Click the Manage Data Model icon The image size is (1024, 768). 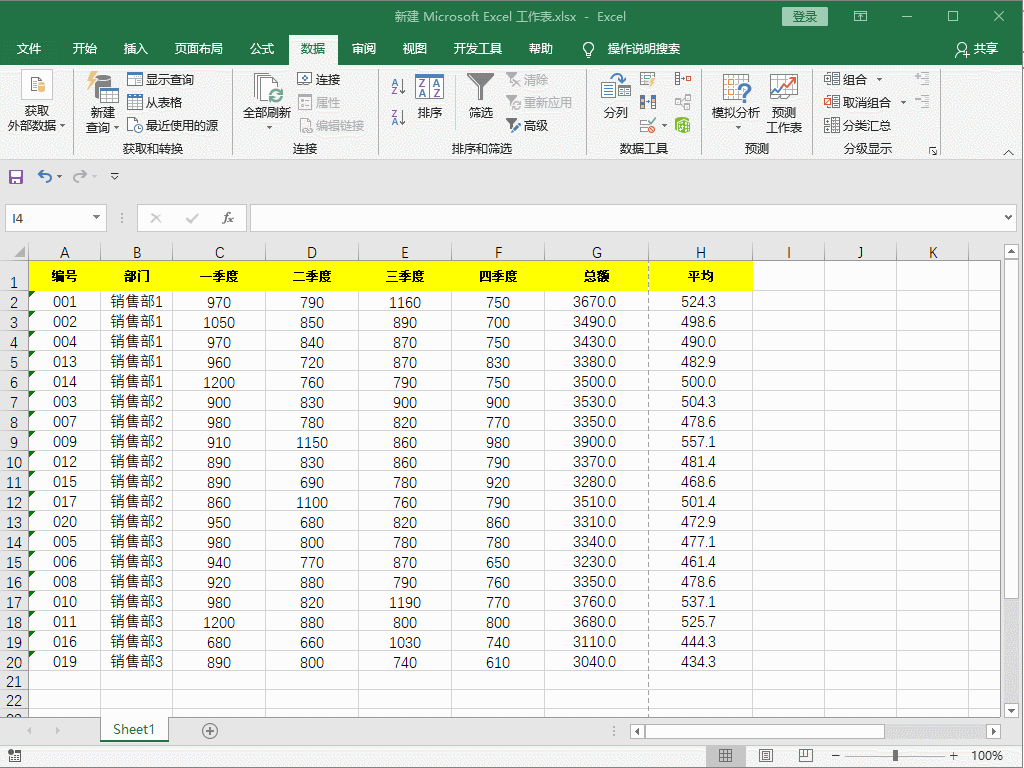683,125
